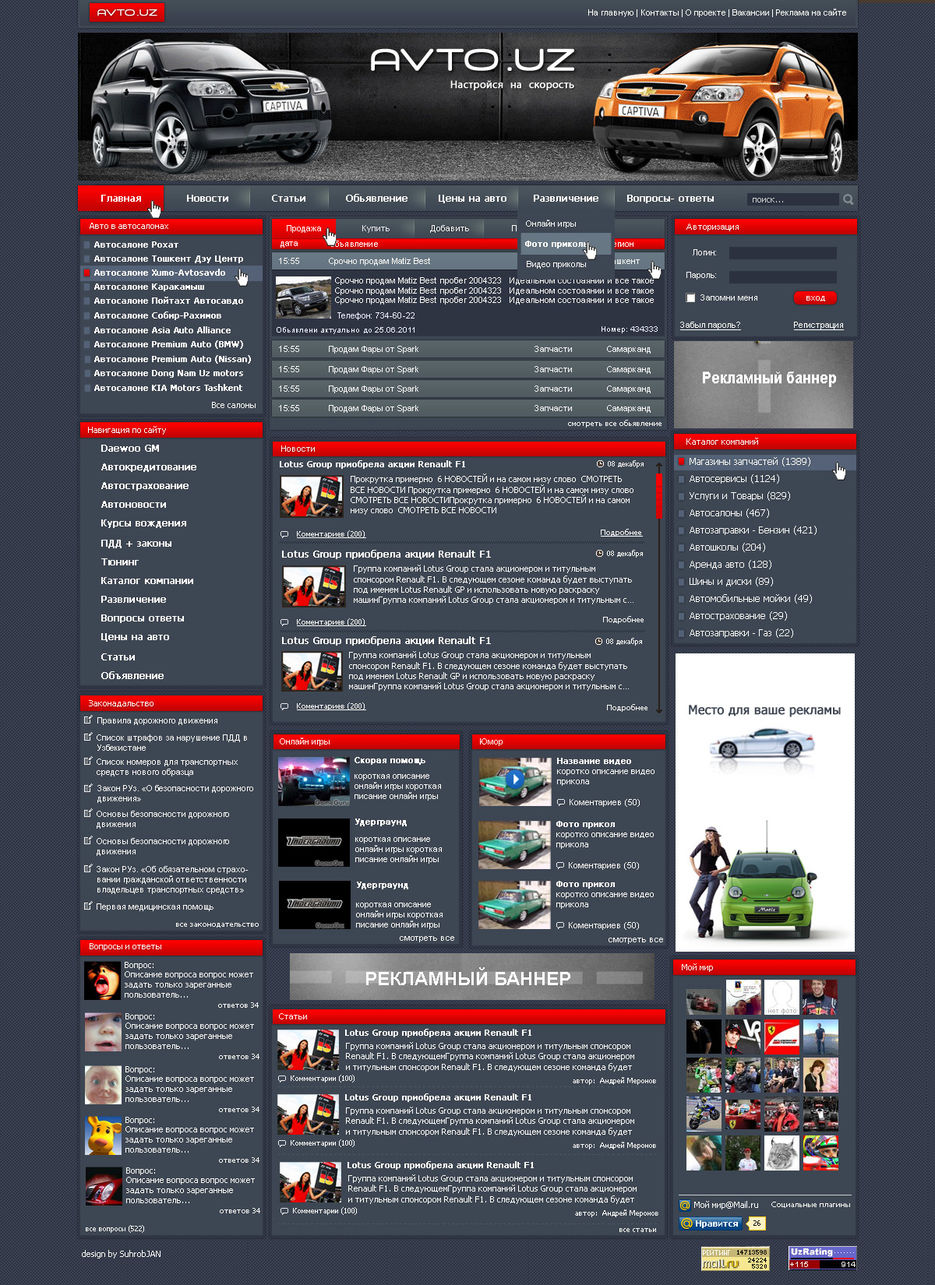Screen dimensions: 935x1285
Task: Click the mail.ru rating counter badge
Action: 735,1258
